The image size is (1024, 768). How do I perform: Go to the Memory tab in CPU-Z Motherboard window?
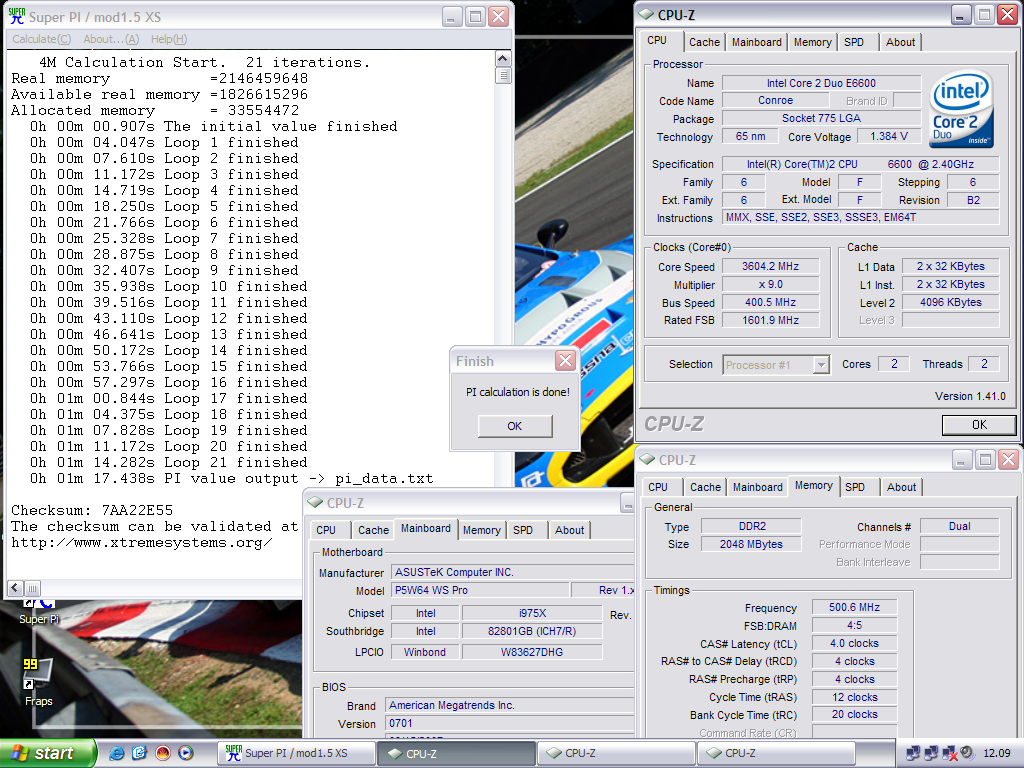[x=482, y=530]
